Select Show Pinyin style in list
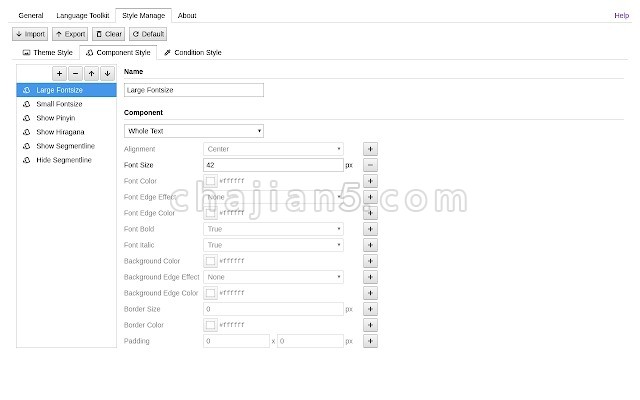Image resolution: width=640 pixels, height=400 pixels. click(x=67, y=118)
